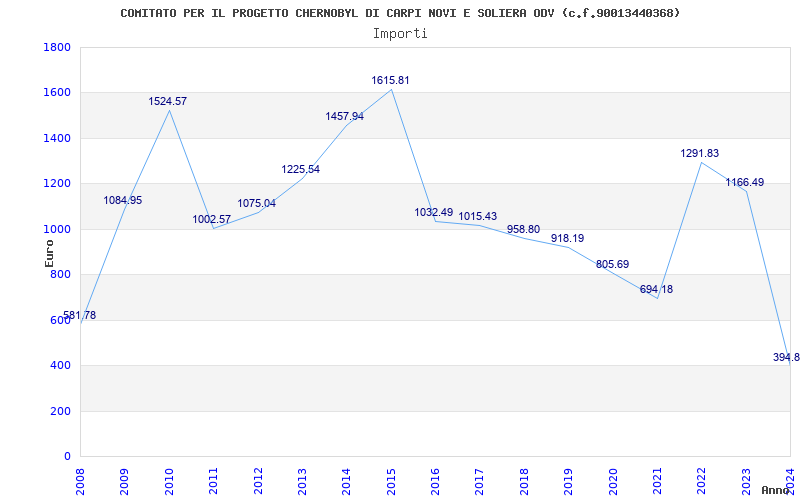The image size is (800, 500).
Task: Click the 1084.95 data label
Action: 123,201
